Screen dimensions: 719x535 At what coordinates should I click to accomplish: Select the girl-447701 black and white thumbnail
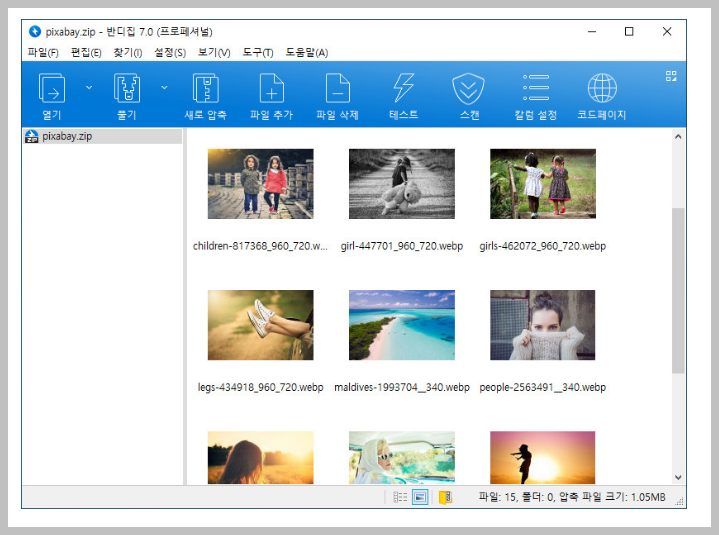click(x=402, y=184)
